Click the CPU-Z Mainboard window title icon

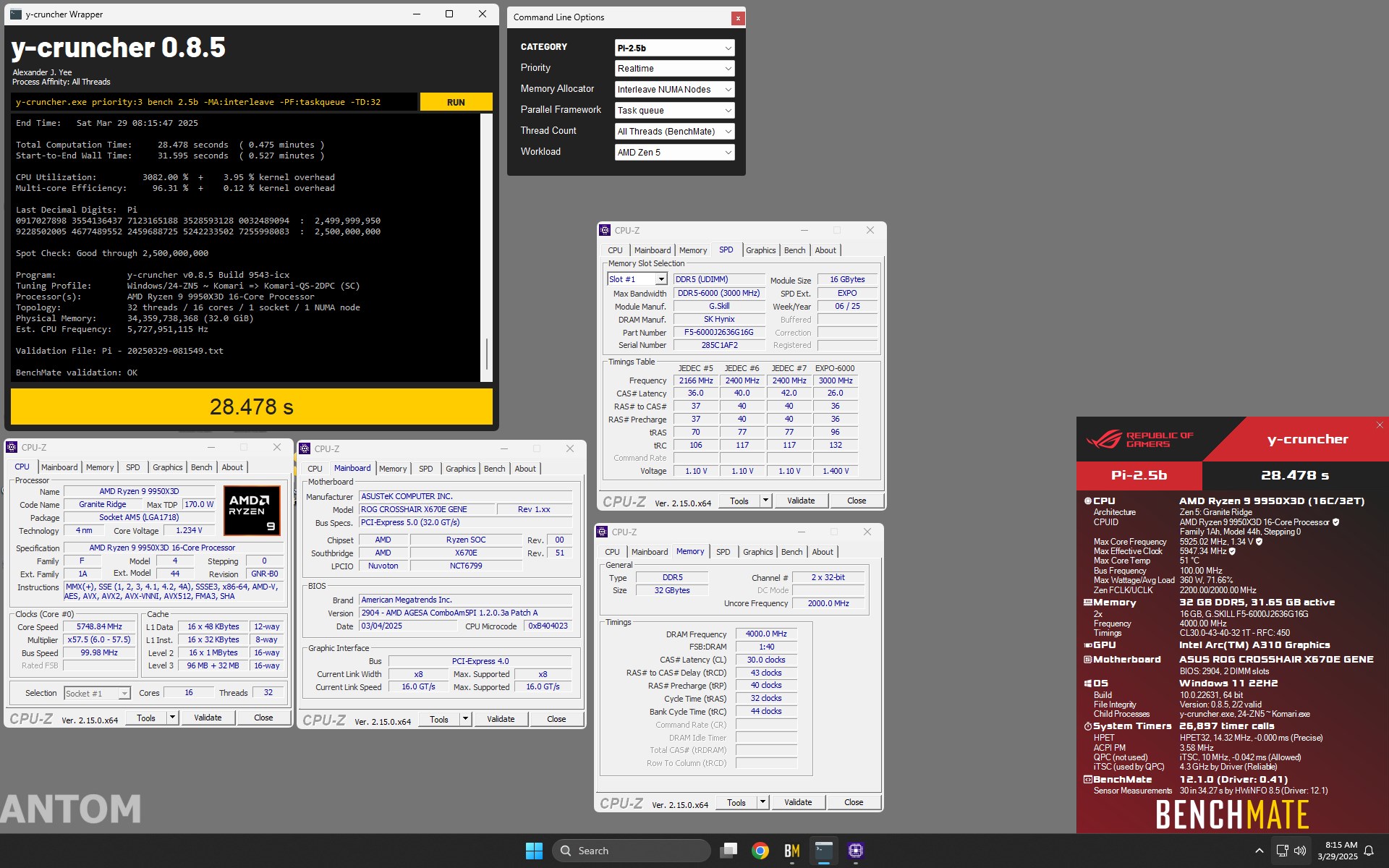point(305,448)
